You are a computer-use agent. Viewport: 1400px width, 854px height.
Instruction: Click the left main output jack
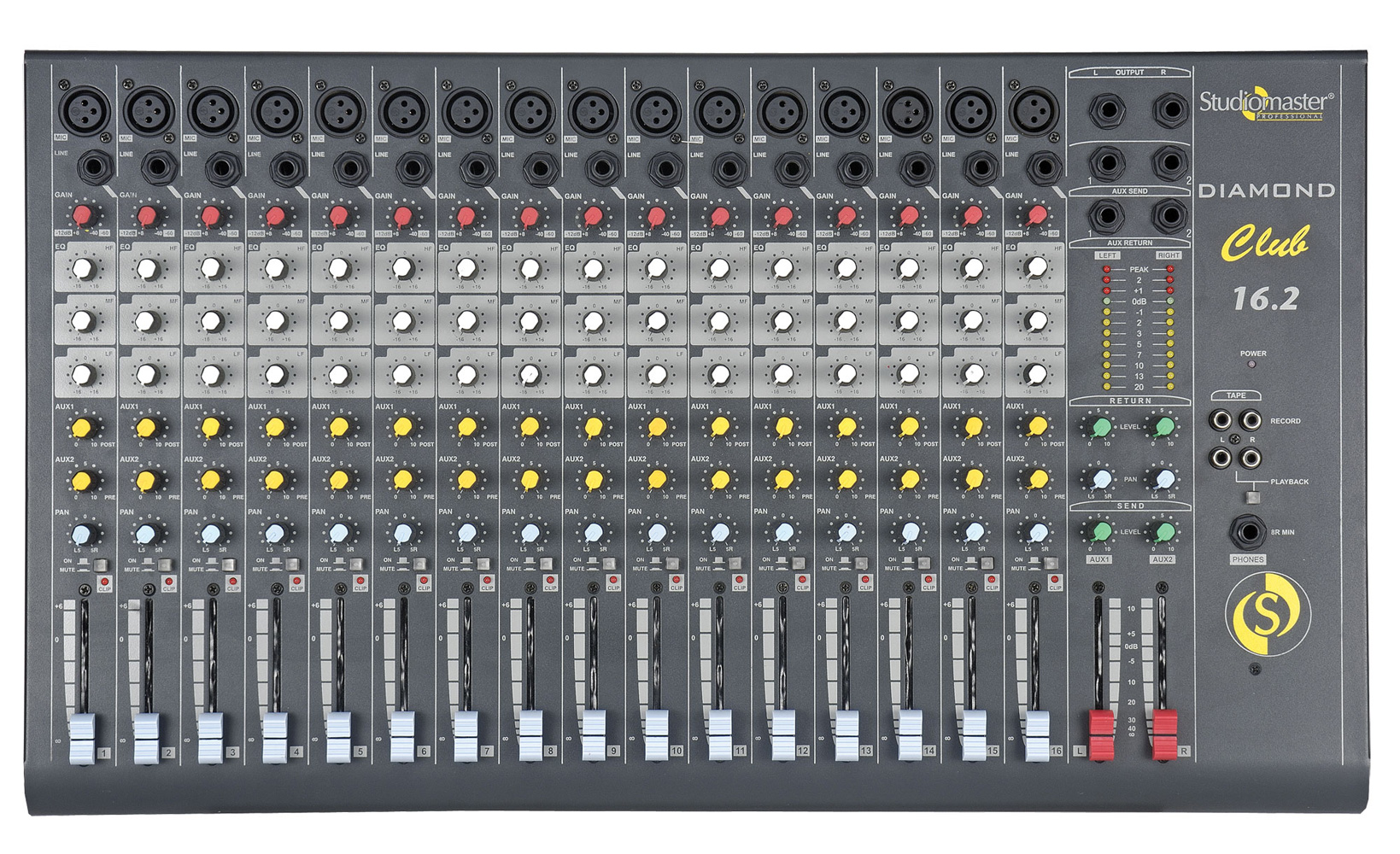click(x=1106, y=111)
